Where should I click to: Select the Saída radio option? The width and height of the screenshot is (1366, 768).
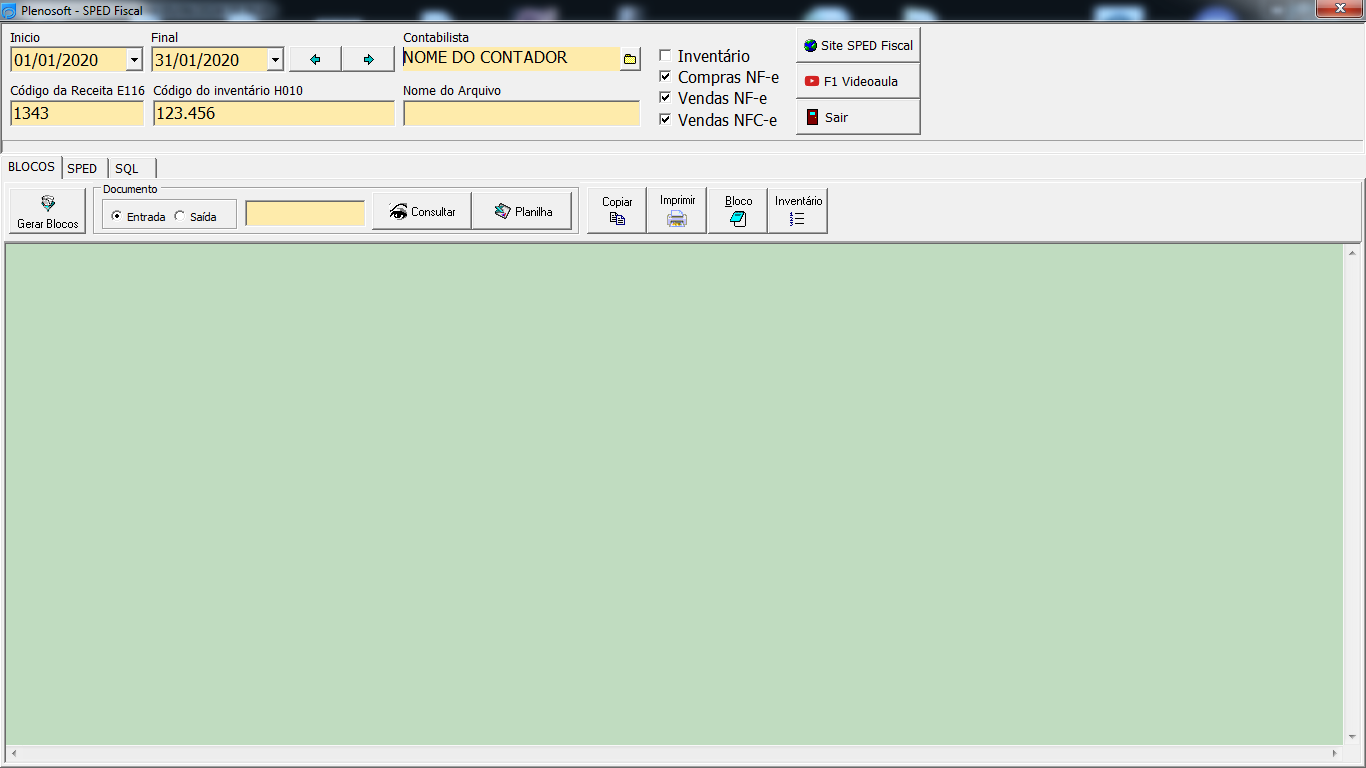180,216
